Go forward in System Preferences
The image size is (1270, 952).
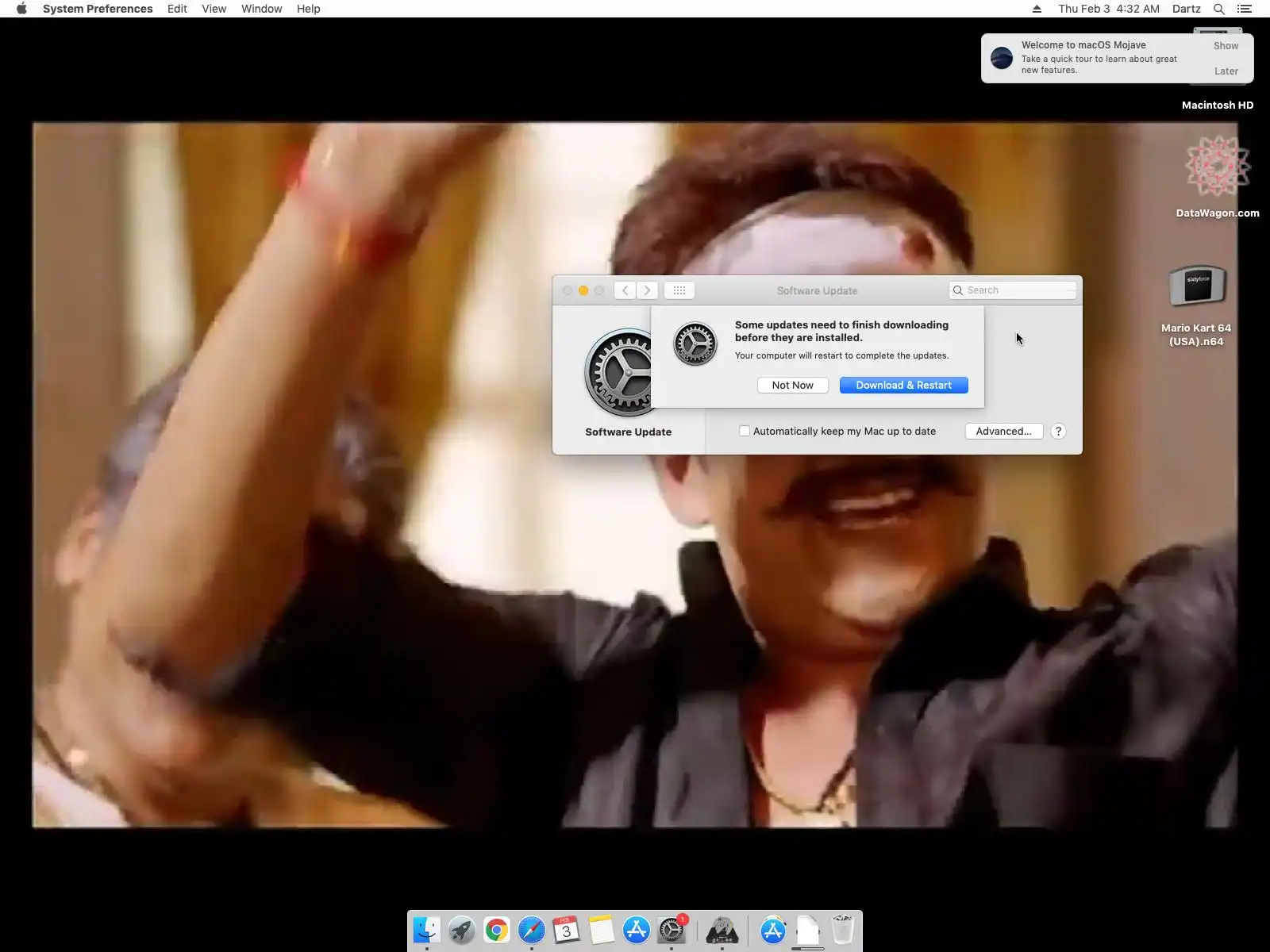(x=647, y=290)
